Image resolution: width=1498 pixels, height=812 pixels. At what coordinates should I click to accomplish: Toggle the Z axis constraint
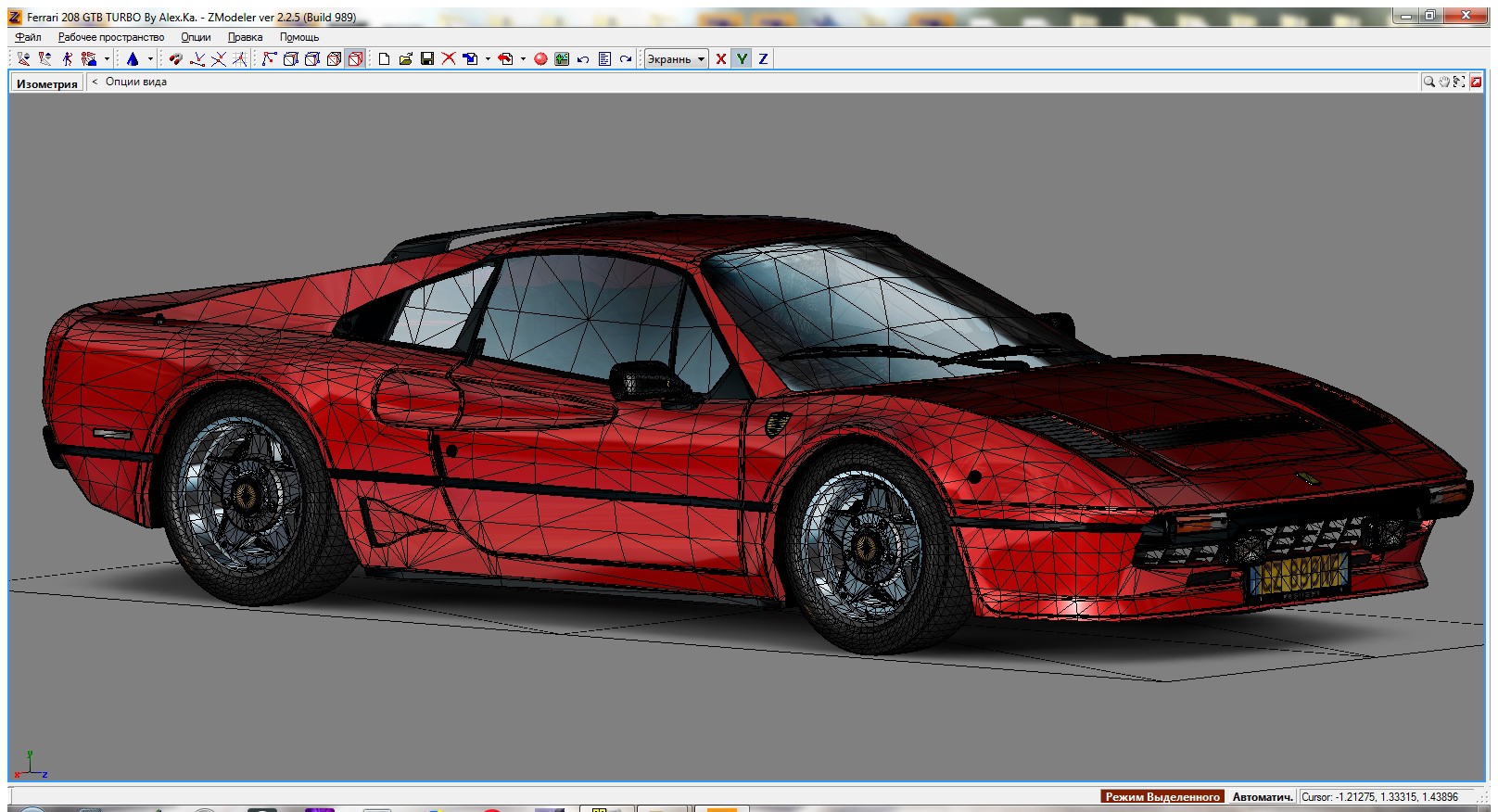[x=763, y=58]
